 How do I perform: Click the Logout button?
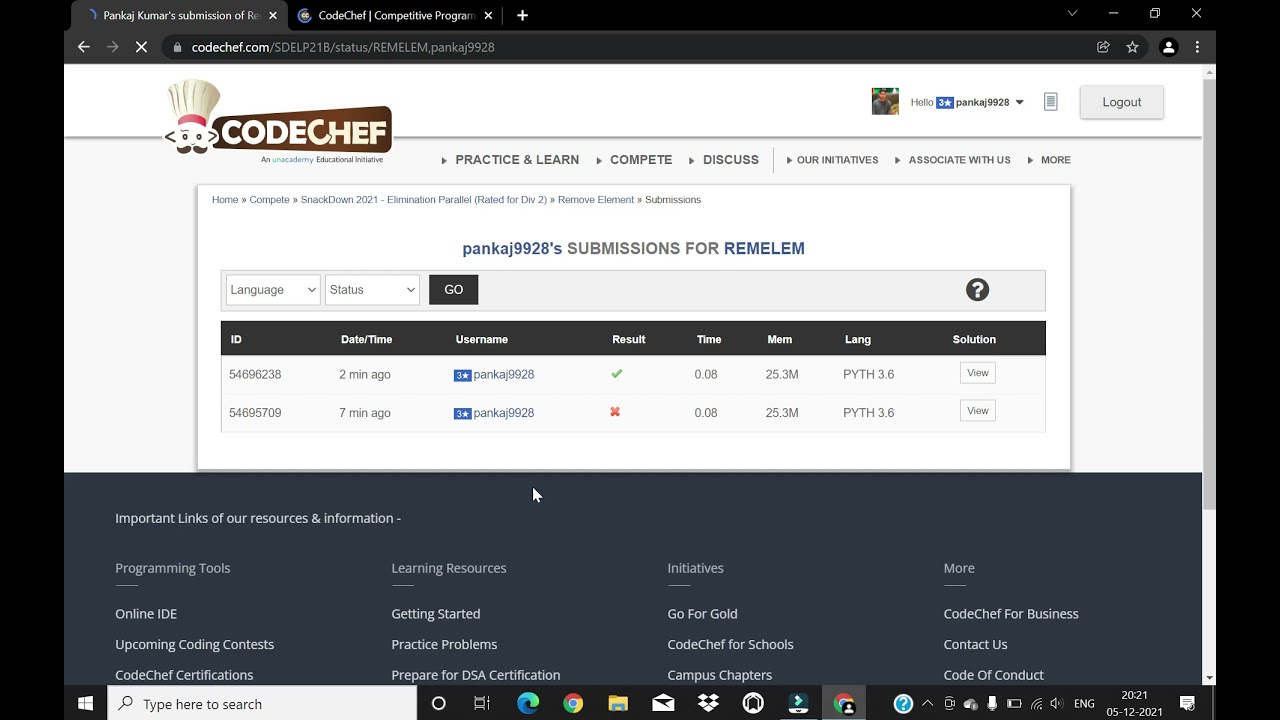[x=1121, y=102]
